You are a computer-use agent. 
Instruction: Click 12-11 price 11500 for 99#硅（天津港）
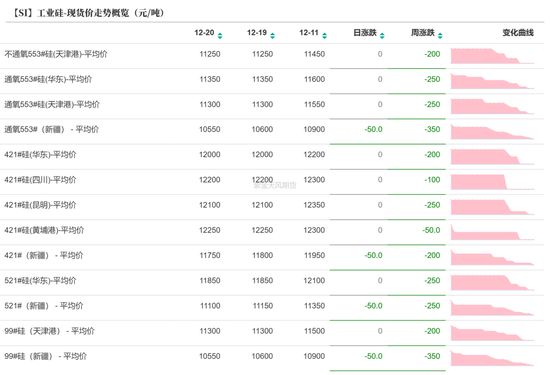314,331
